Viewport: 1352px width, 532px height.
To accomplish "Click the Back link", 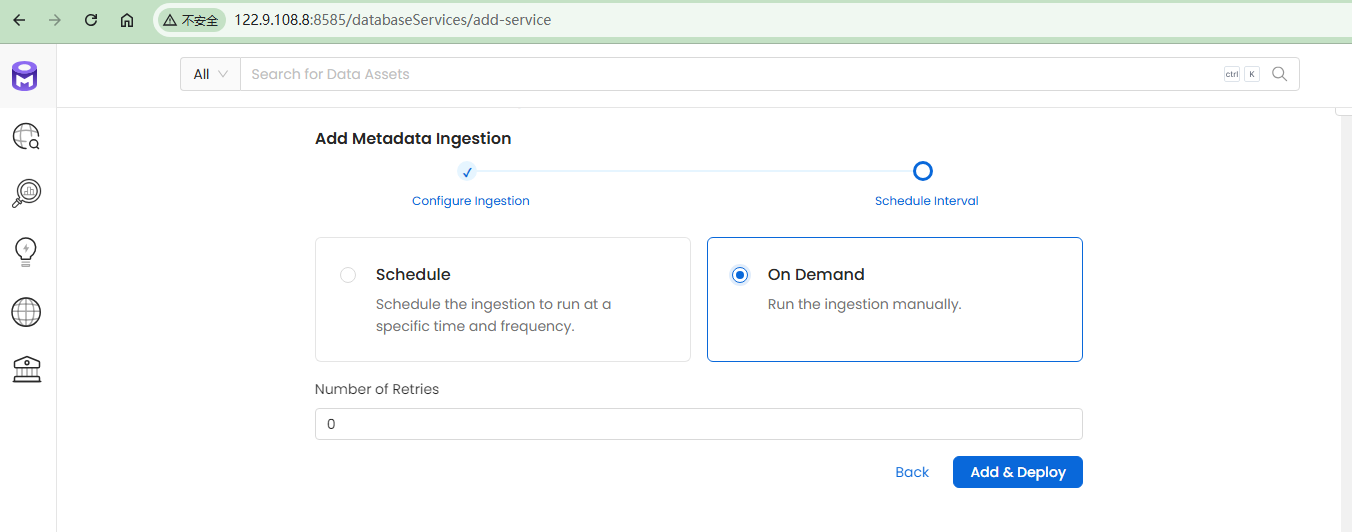I will (912, 472).
